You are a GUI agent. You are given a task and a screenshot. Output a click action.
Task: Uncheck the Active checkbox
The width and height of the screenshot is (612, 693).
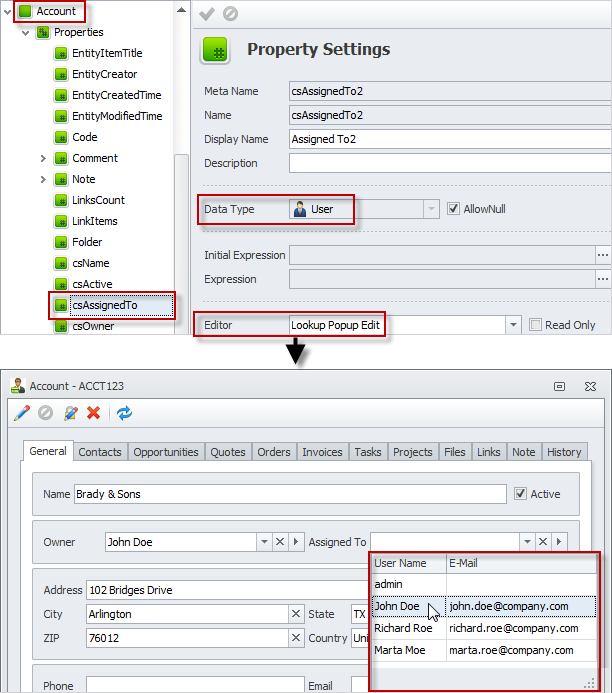click(520, 494)
